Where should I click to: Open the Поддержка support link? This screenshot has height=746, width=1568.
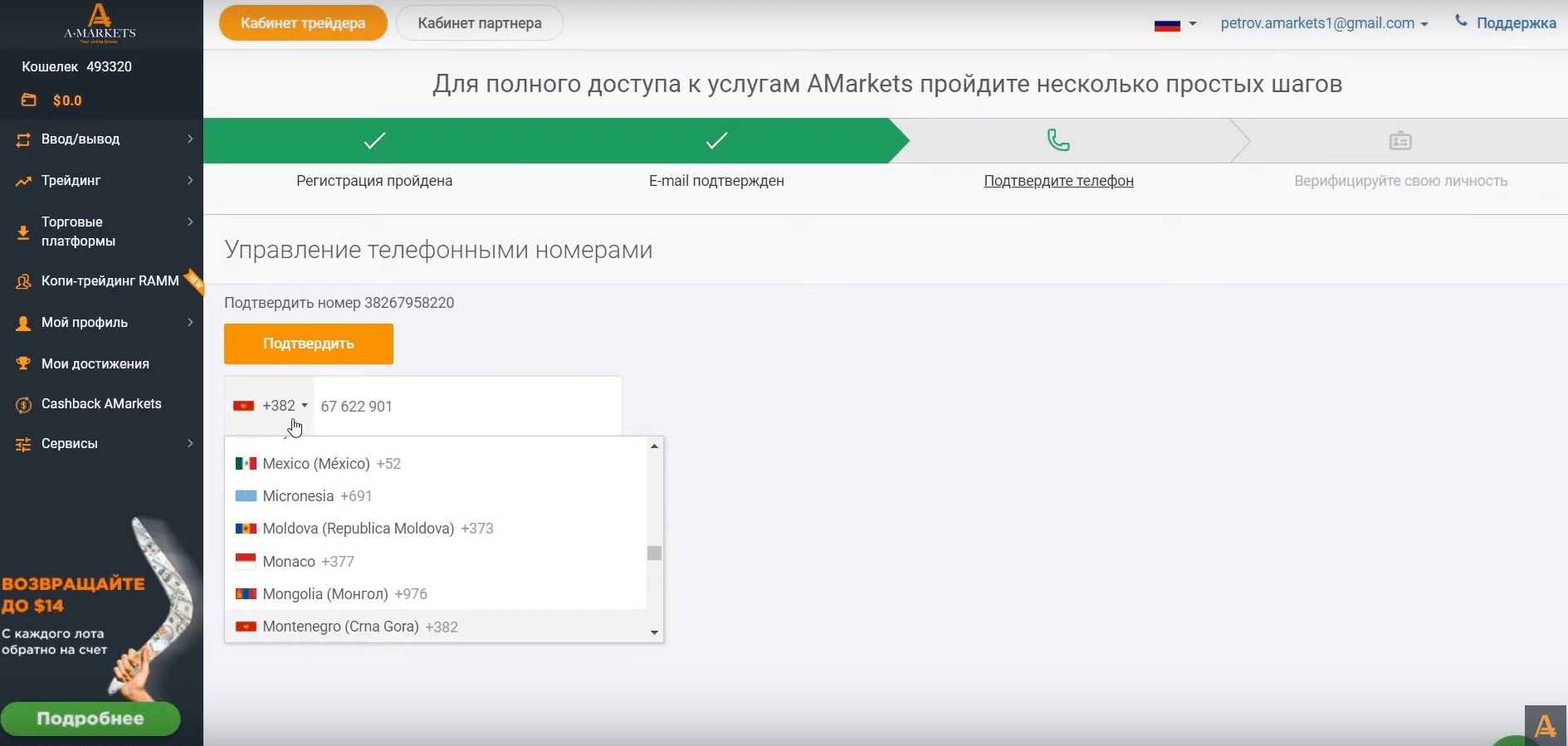tap(1516, 23)
